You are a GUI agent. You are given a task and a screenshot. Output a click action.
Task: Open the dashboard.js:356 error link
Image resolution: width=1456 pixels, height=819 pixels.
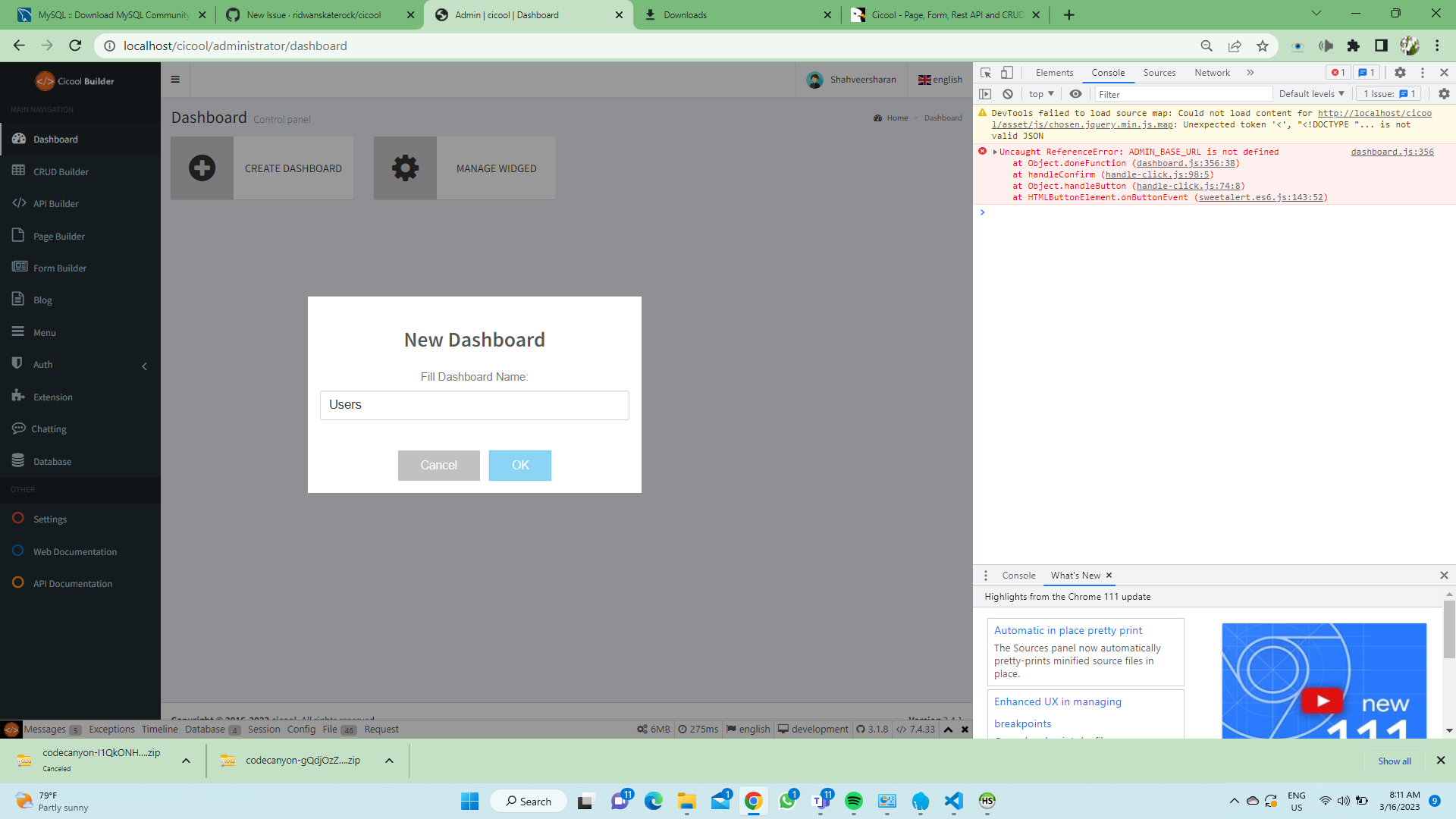[1391, 152]
